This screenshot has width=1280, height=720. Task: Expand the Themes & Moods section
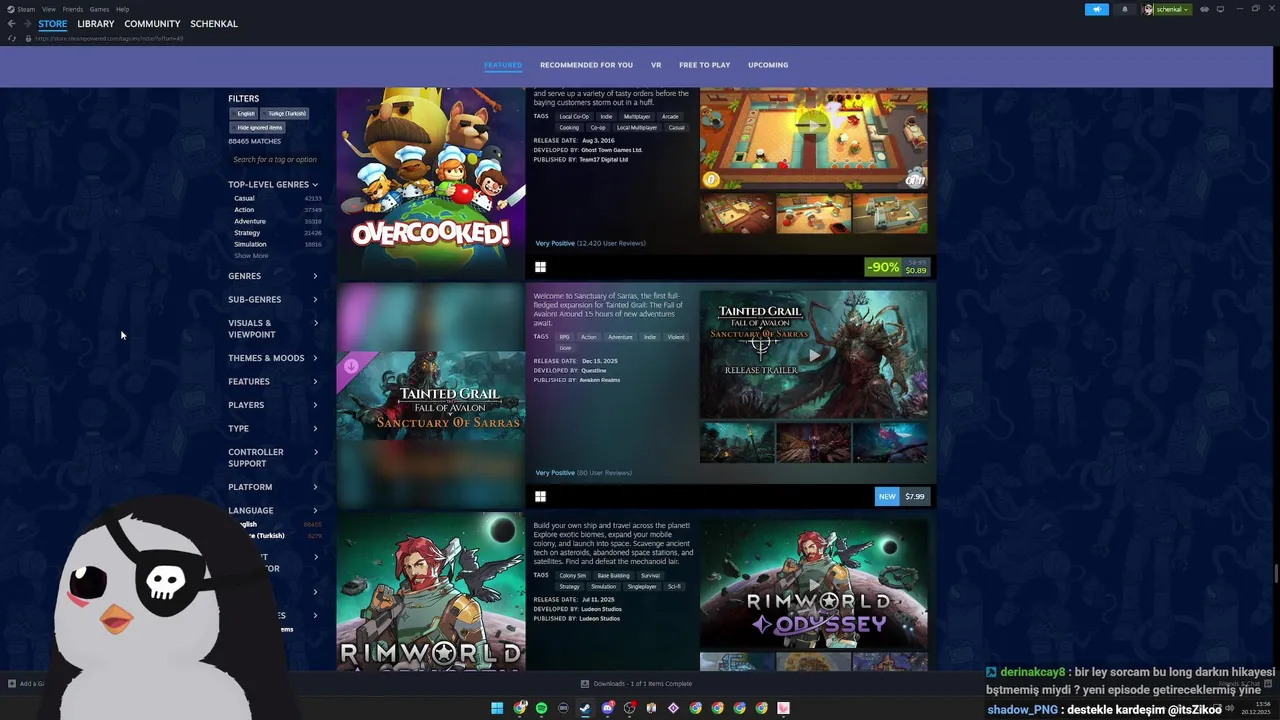273,358
